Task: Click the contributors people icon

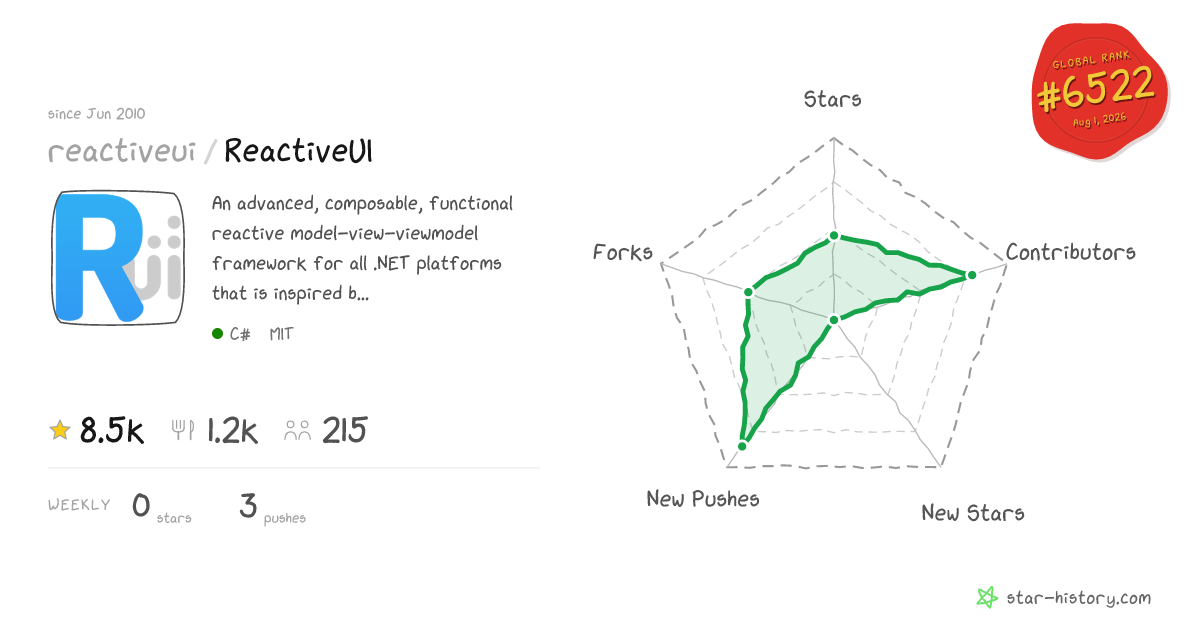Action: pos(298,431)
